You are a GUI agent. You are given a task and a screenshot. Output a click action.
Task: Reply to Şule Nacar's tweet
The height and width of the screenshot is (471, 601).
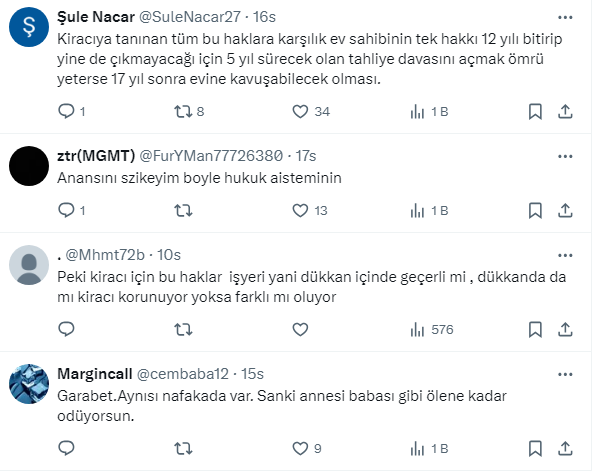pyautogui.click(x=67, y=111)
